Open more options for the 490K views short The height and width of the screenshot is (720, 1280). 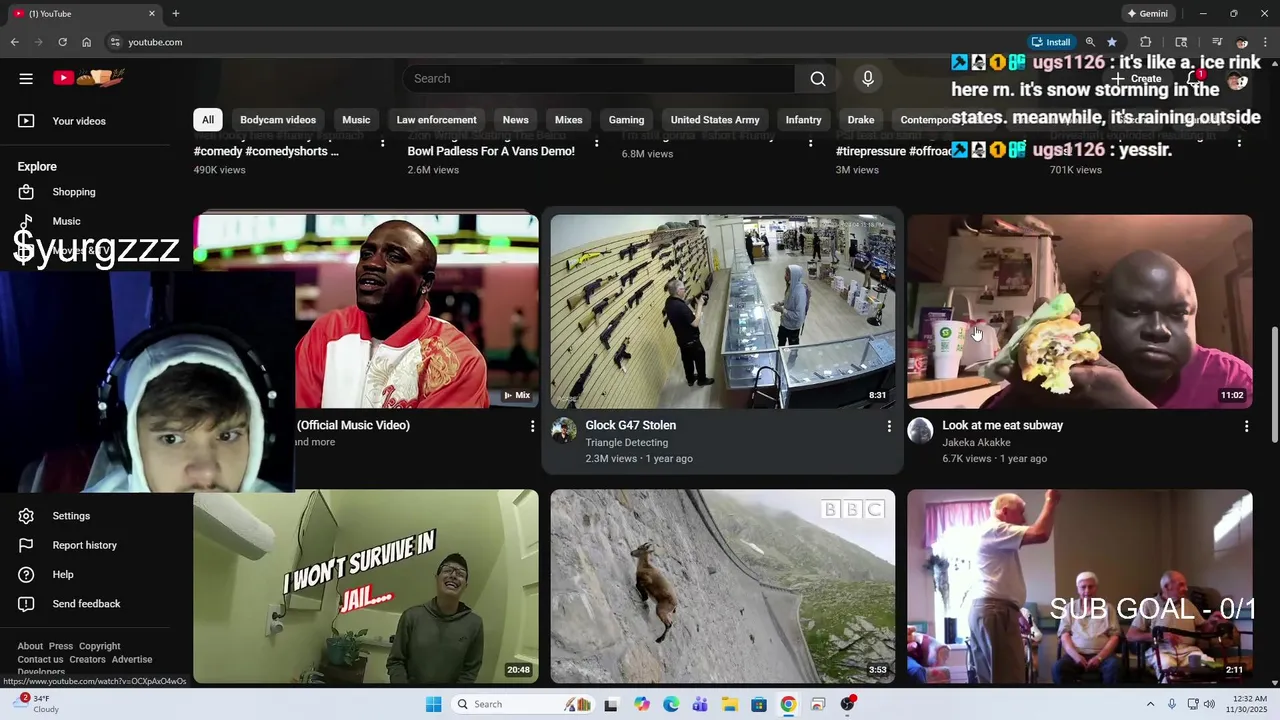382,143
